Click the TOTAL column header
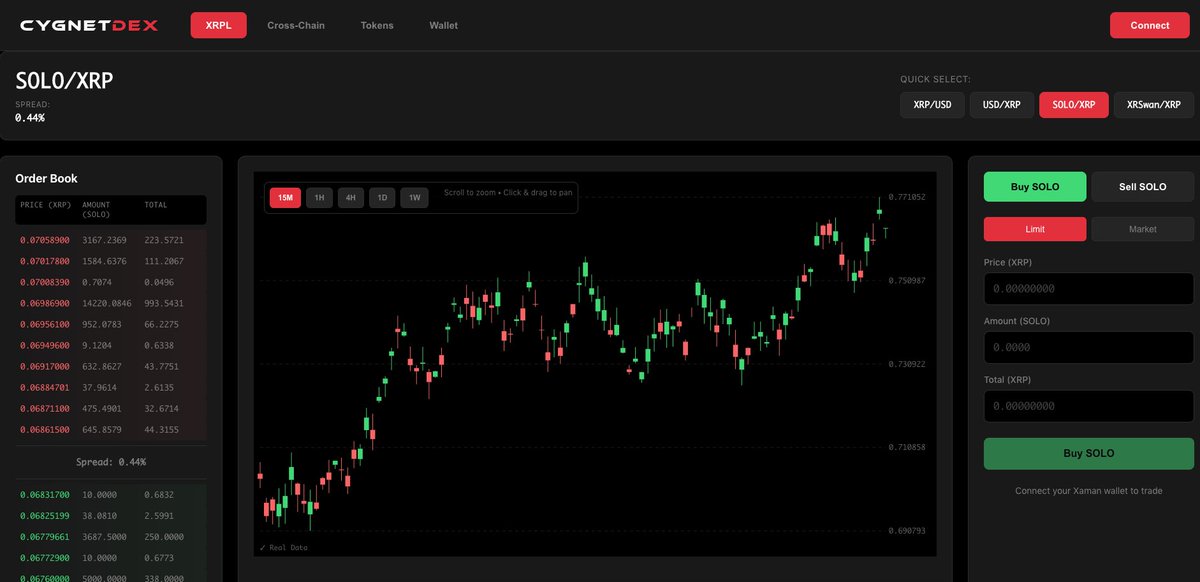 pos(156,205)
